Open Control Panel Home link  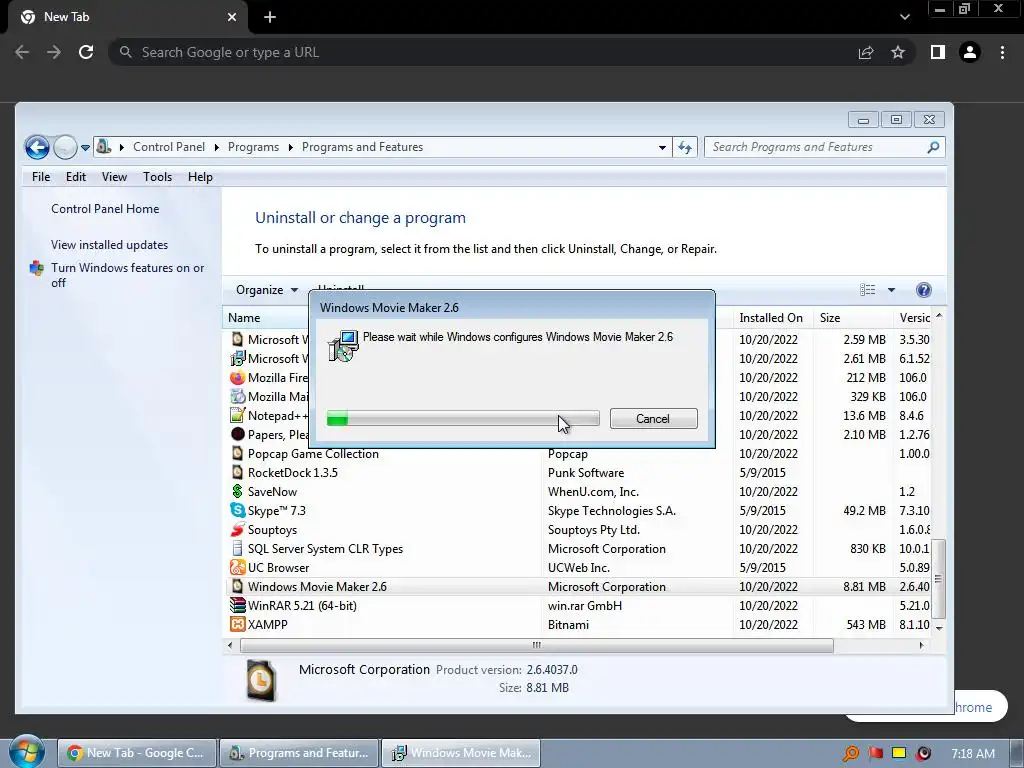pyautogui.click(x=105, y=209)
